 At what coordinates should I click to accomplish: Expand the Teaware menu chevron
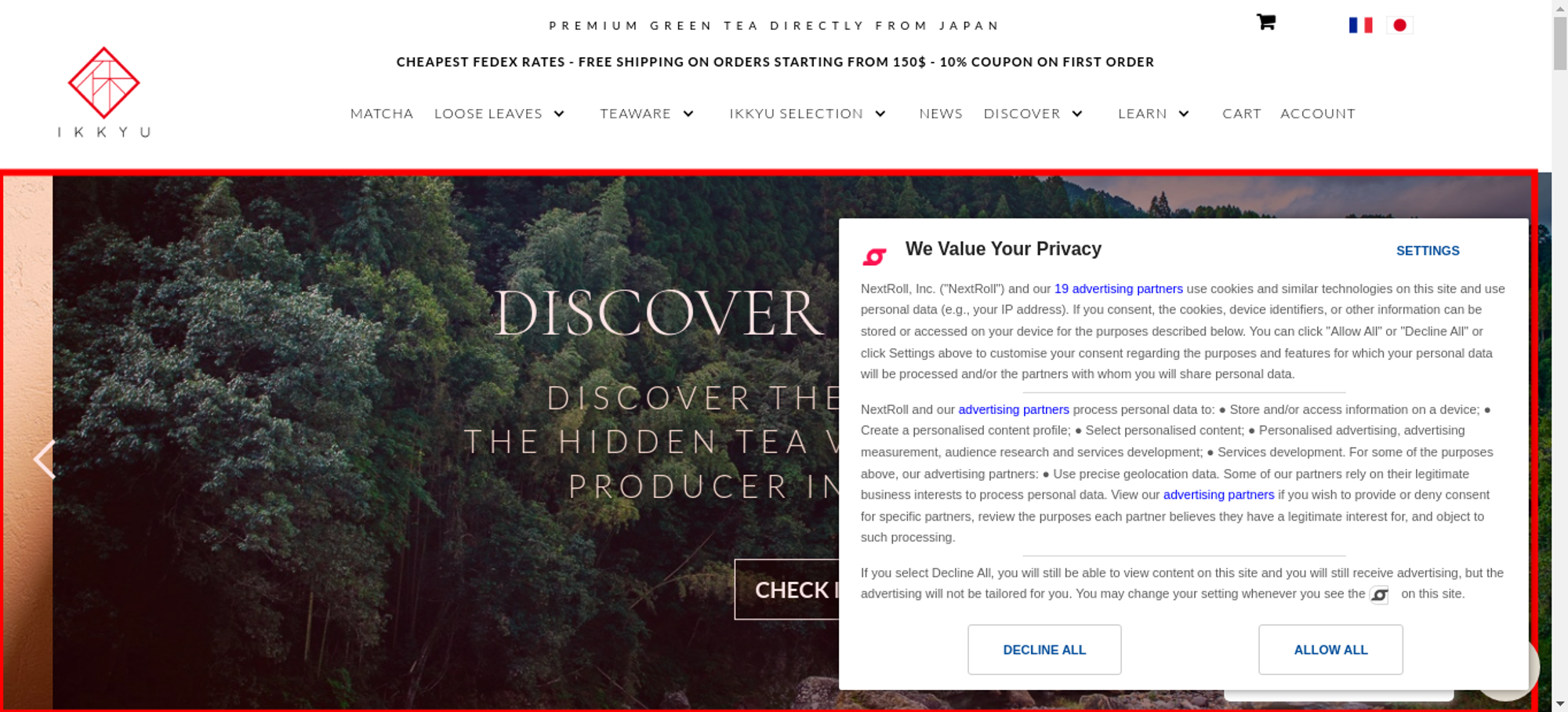688,114
